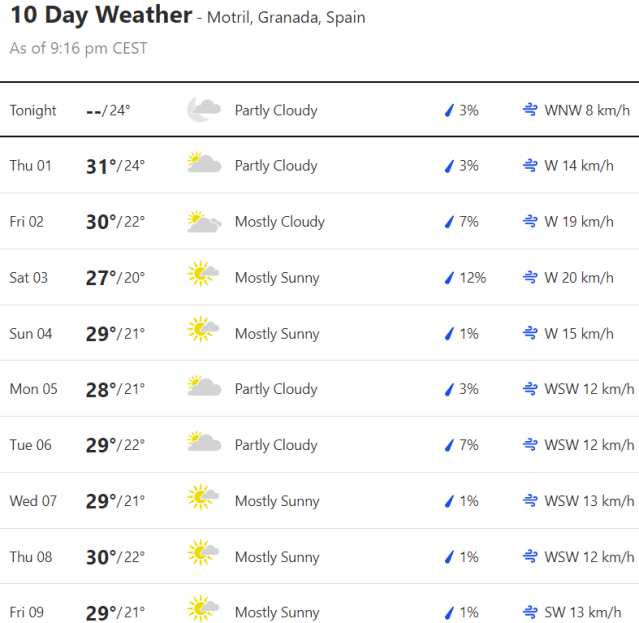Expand the Sun 04 forecast row
The width and height of the screenshot is (639, 623).
[319, 333]
